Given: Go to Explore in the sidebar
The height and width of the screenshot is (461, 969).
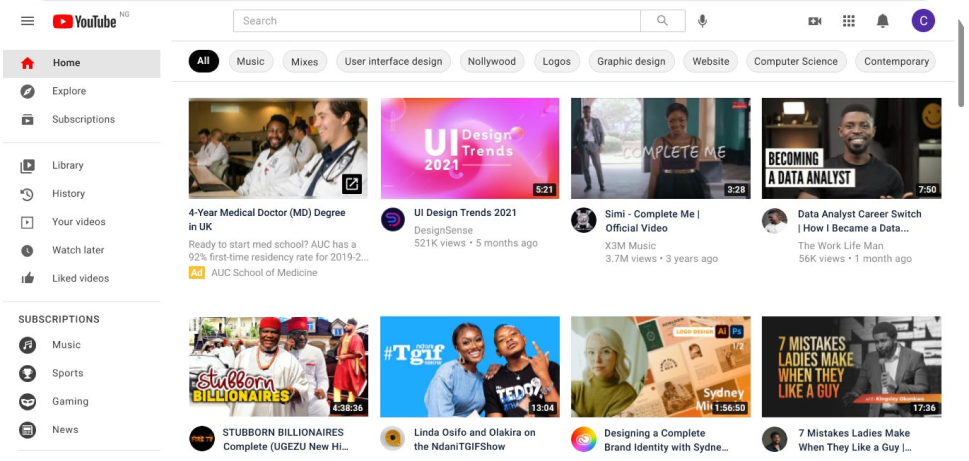Looking at the screenshot, I should click(69, 91).
